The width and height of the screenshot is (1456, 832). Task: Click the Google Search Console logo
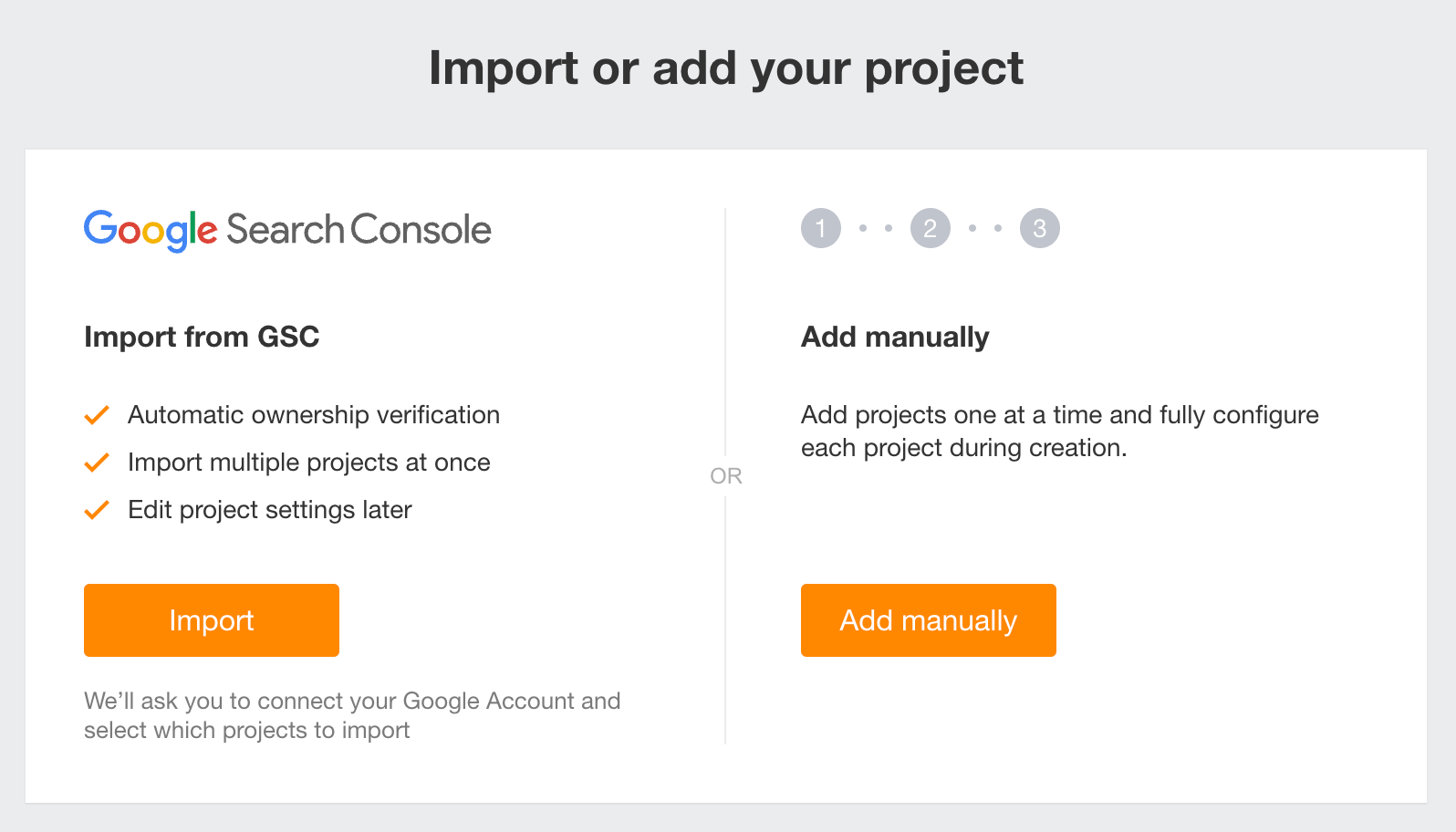[x=286, y=230]
